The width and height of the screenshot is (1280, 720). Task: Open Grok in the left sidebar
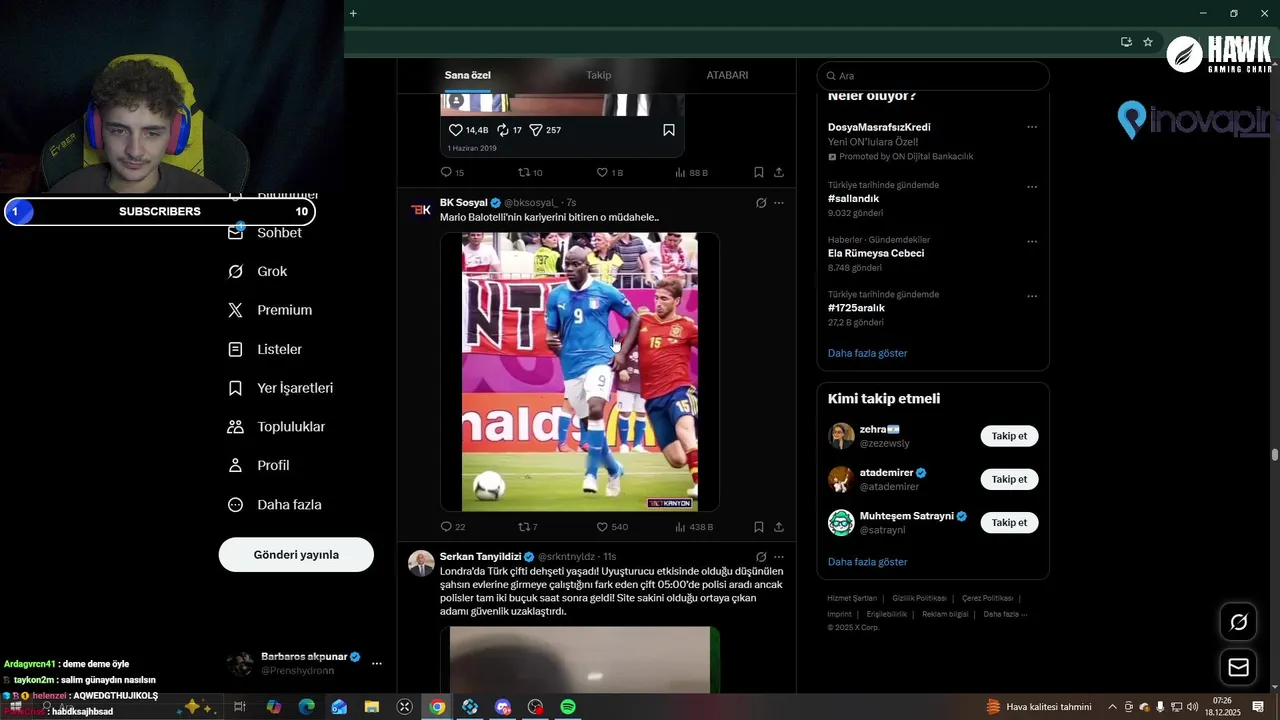(x=258, y=271)
